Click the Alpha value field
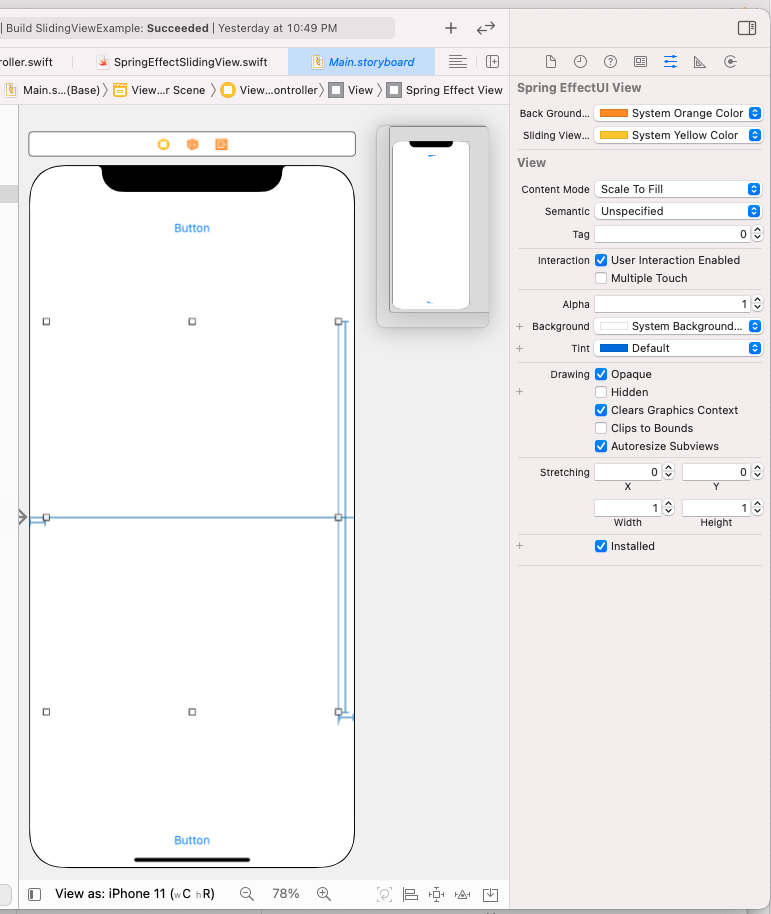Viewport: 771px width, 914px height. pos(672,304)
